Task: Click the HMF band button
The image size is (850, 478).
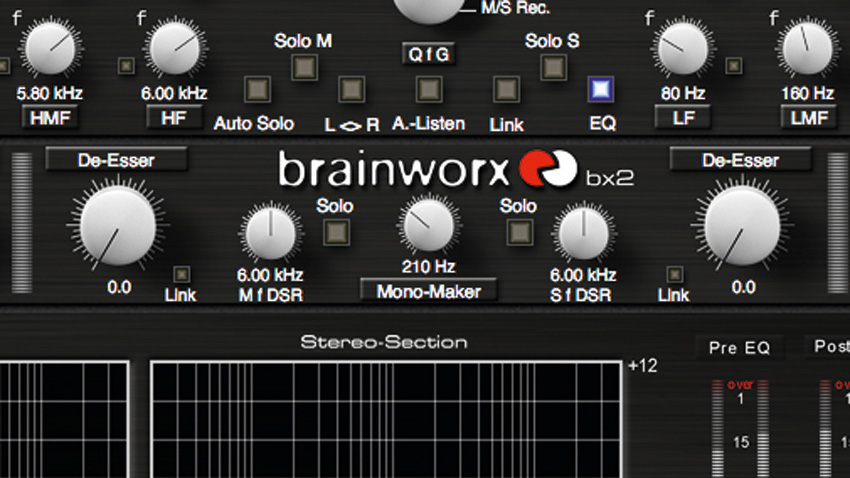Action: tap(50, 118)
